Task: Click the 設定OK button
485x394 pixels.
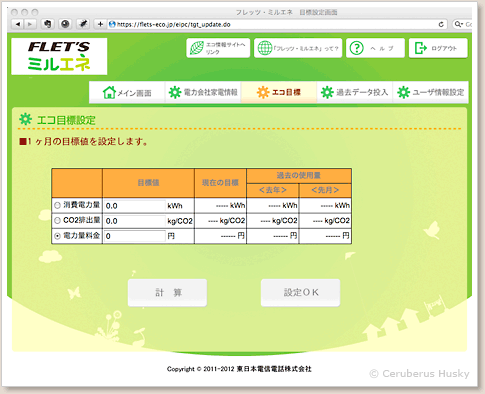Action: tap(300, 292)
